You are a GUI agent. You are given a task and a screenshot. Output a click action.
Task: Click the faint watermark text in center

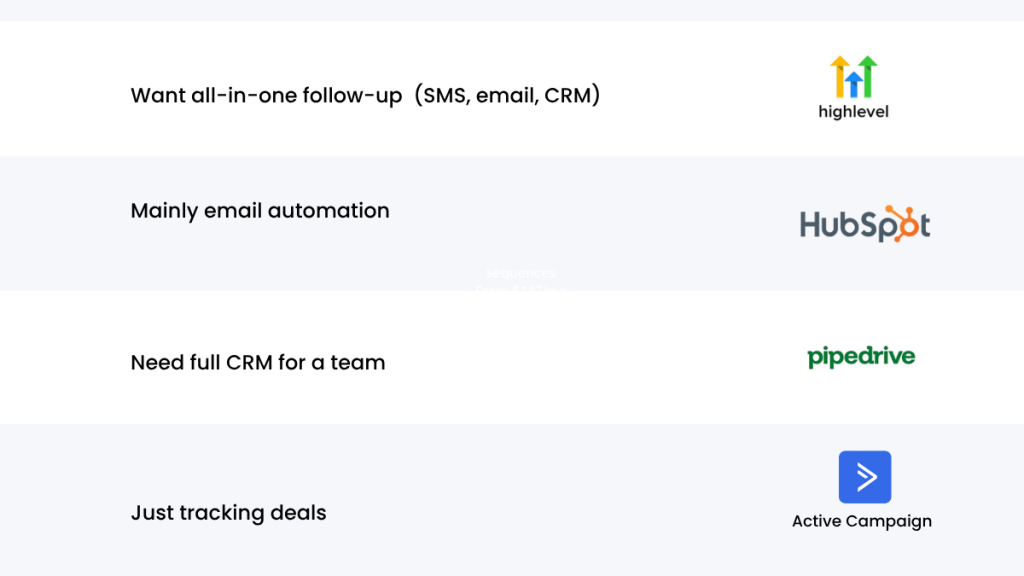coord(521,281)
